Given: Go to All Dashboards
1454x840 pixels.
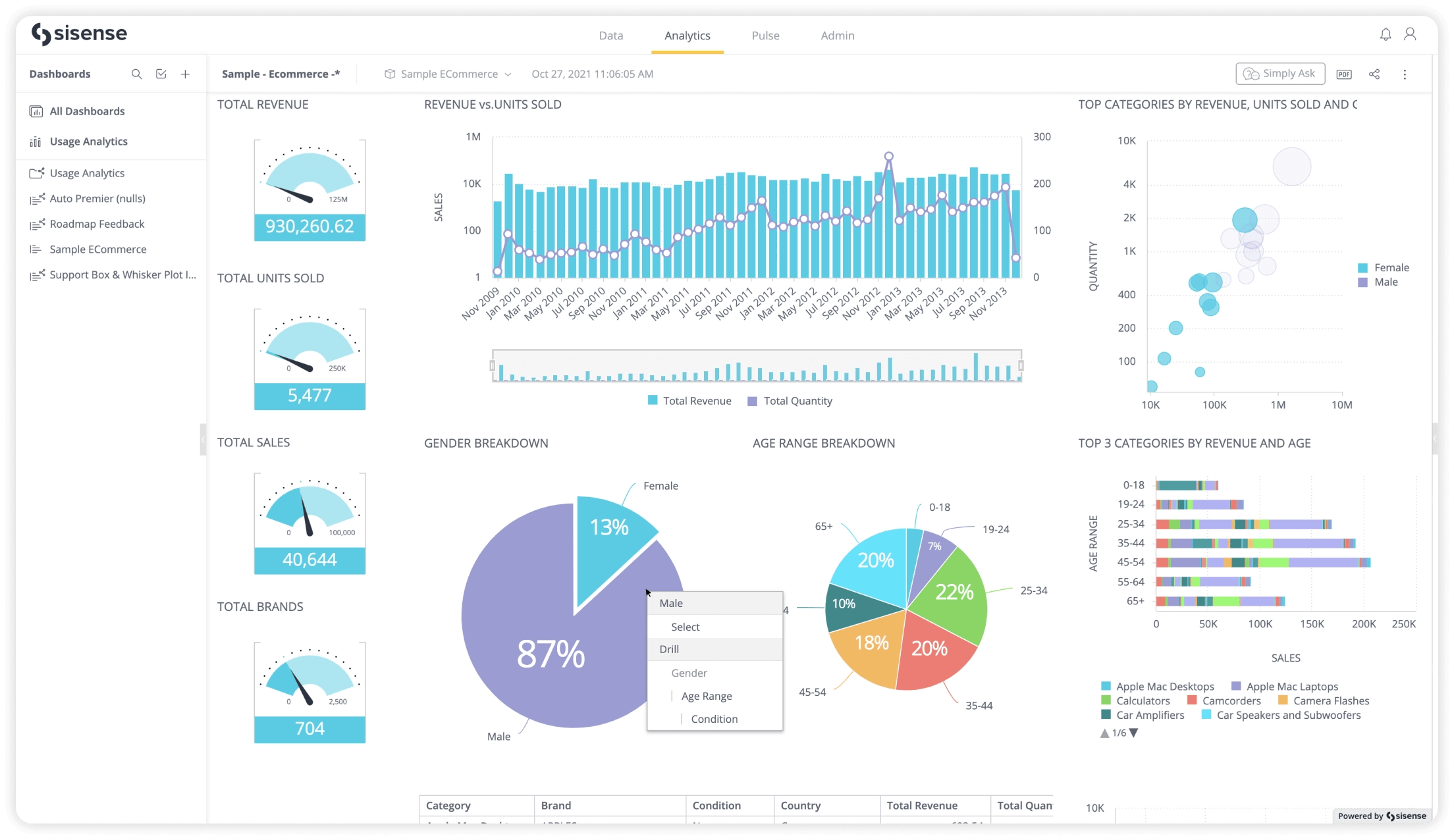Looking at the screenshot, I should (x=87, y=111).
